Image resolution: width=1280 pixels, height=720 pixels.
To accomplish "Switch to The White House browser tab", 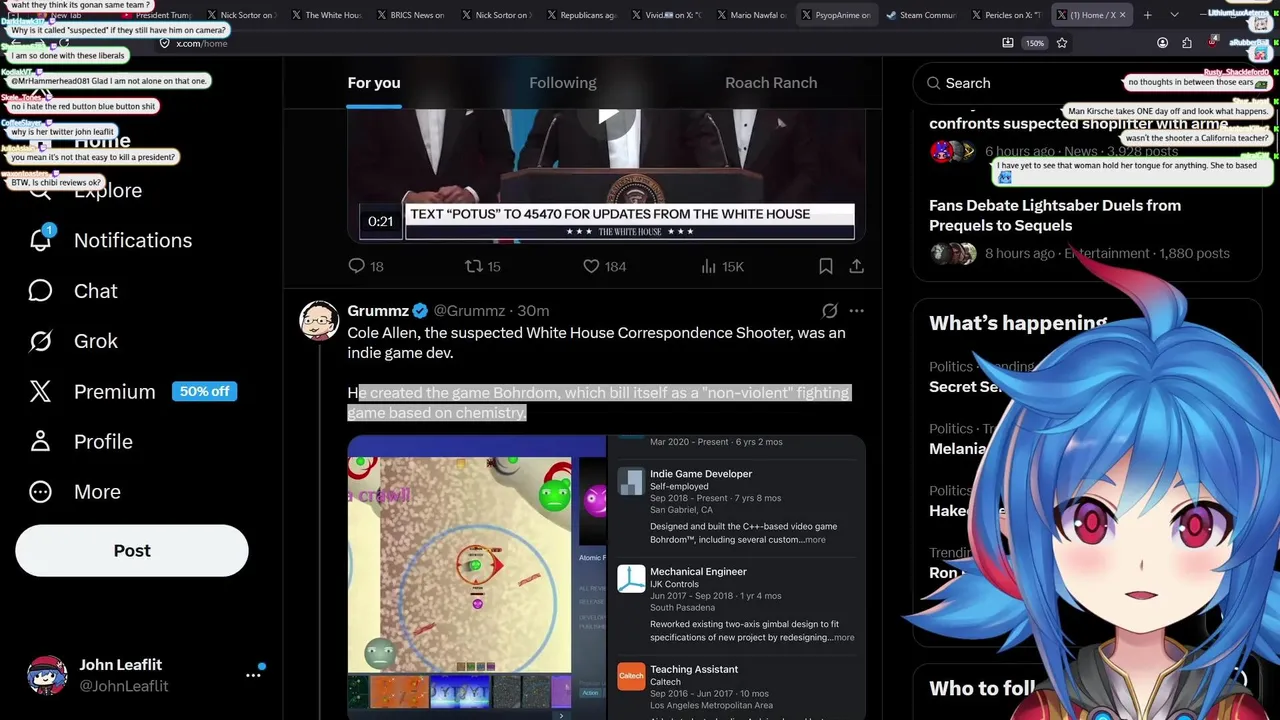I will pos(326,15).
